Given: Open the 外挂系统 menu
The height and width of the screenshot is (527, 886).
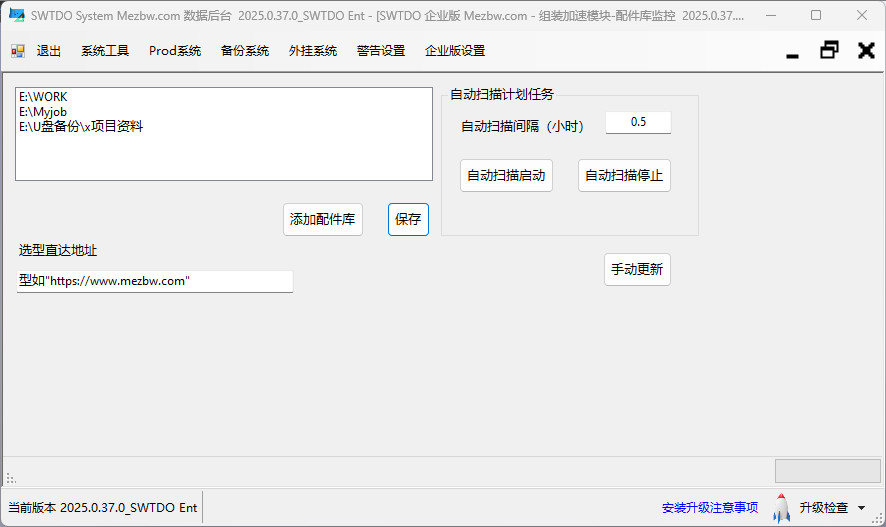Looking at the screenshot, I should (x=313, y=51).
